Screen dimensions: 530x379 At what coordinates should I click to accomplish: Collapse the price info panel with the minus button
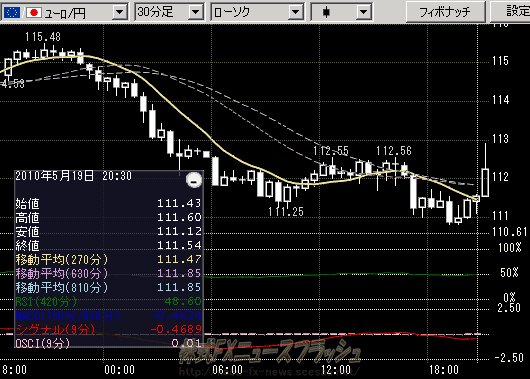(x=194, y=181)
